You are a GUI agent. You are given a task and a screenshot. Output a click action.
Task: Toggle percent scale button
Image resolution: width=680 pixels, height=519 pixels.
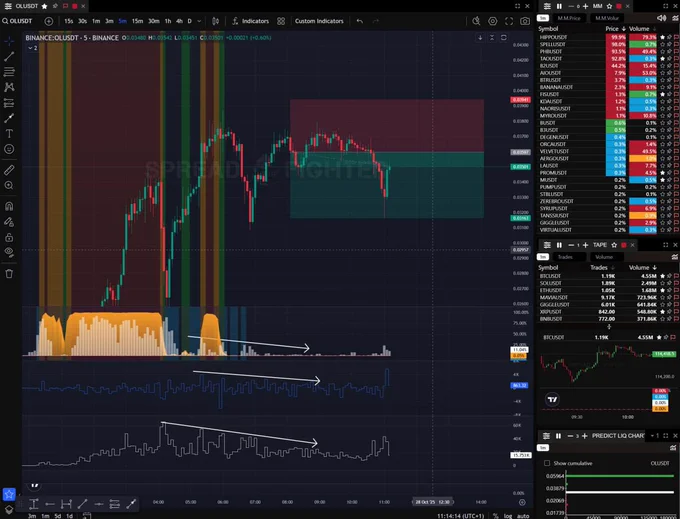click(x=496, y=516)
